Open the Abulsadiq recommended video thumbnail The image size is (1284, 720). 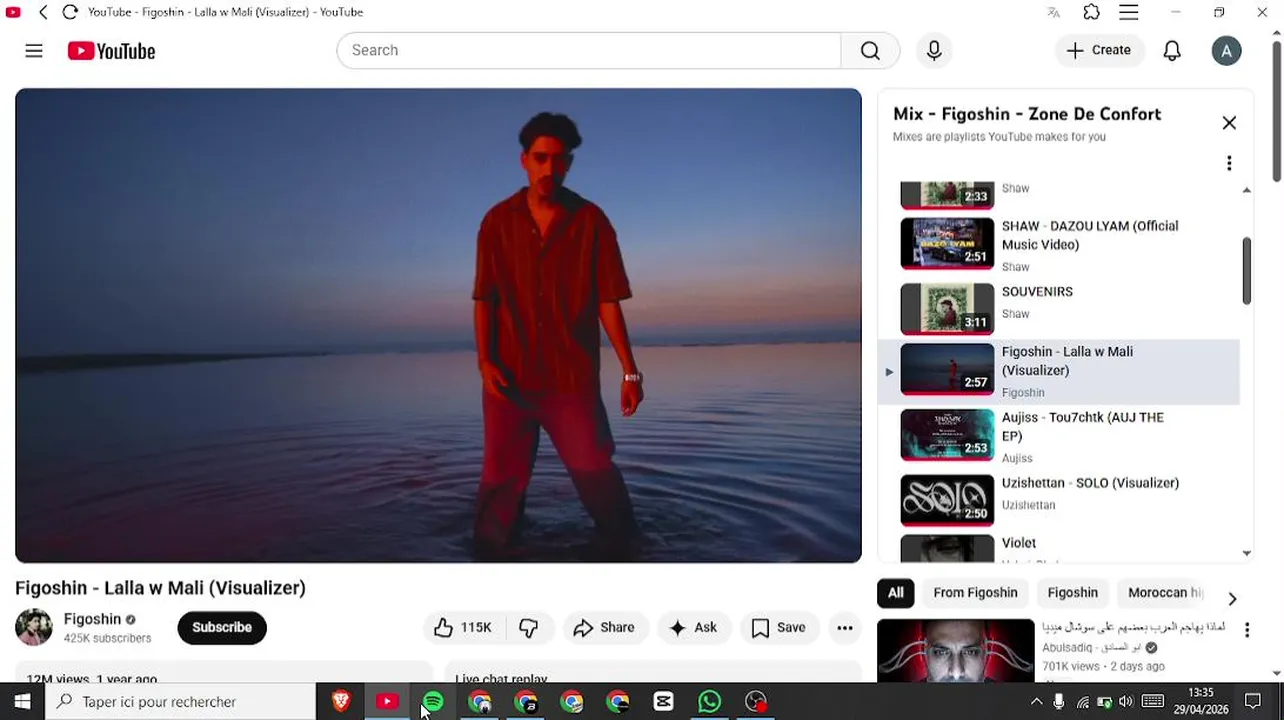(956, 650)
